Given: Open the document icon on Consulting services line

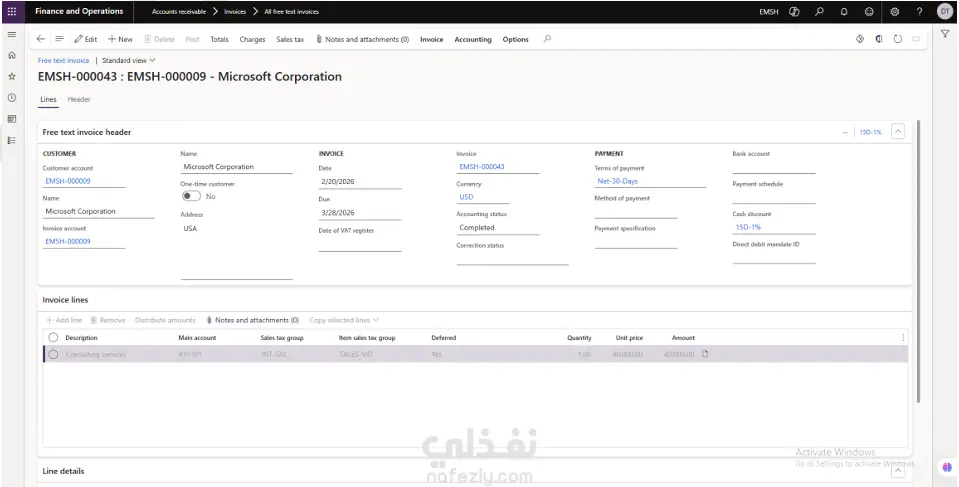Looking at the screenshot, I should (705, 354).
